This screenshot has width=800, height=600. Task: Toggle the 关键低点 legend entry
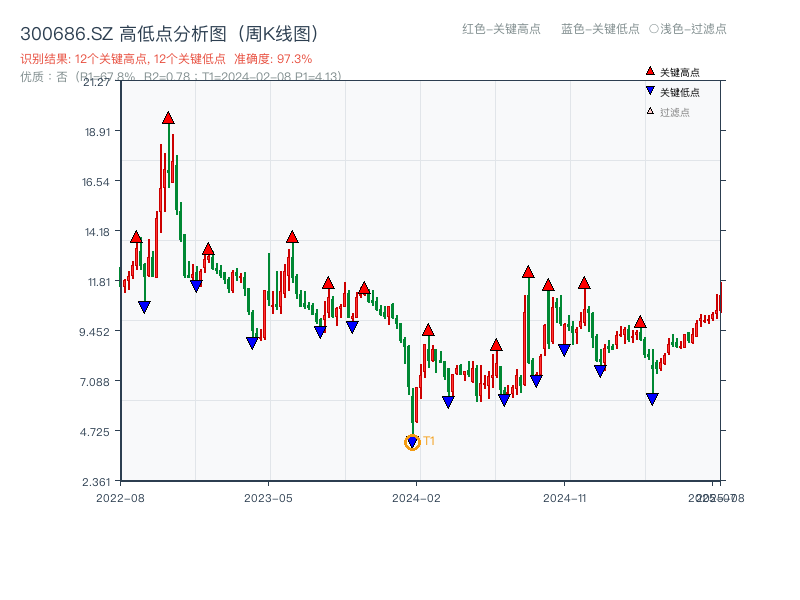pos(673,92)
